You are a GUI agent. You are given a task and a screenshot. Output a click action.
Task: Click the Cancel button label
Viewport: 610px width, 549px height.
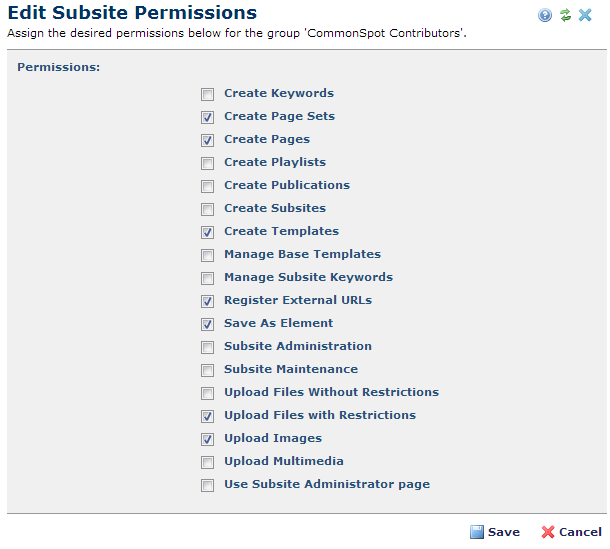[580, 532]
